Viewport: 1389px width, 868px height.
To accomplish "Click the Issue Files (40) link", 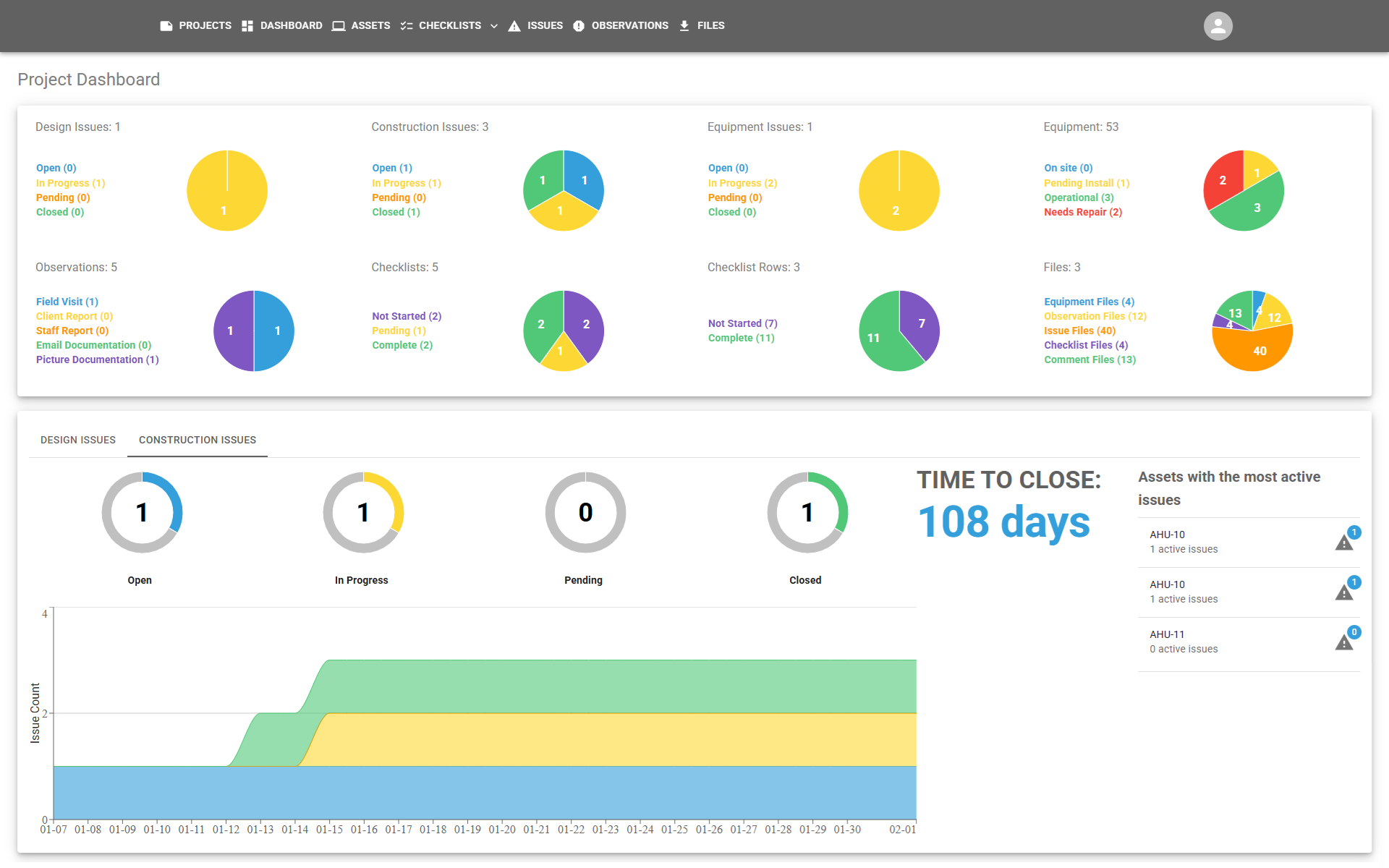I will 1079,331.
